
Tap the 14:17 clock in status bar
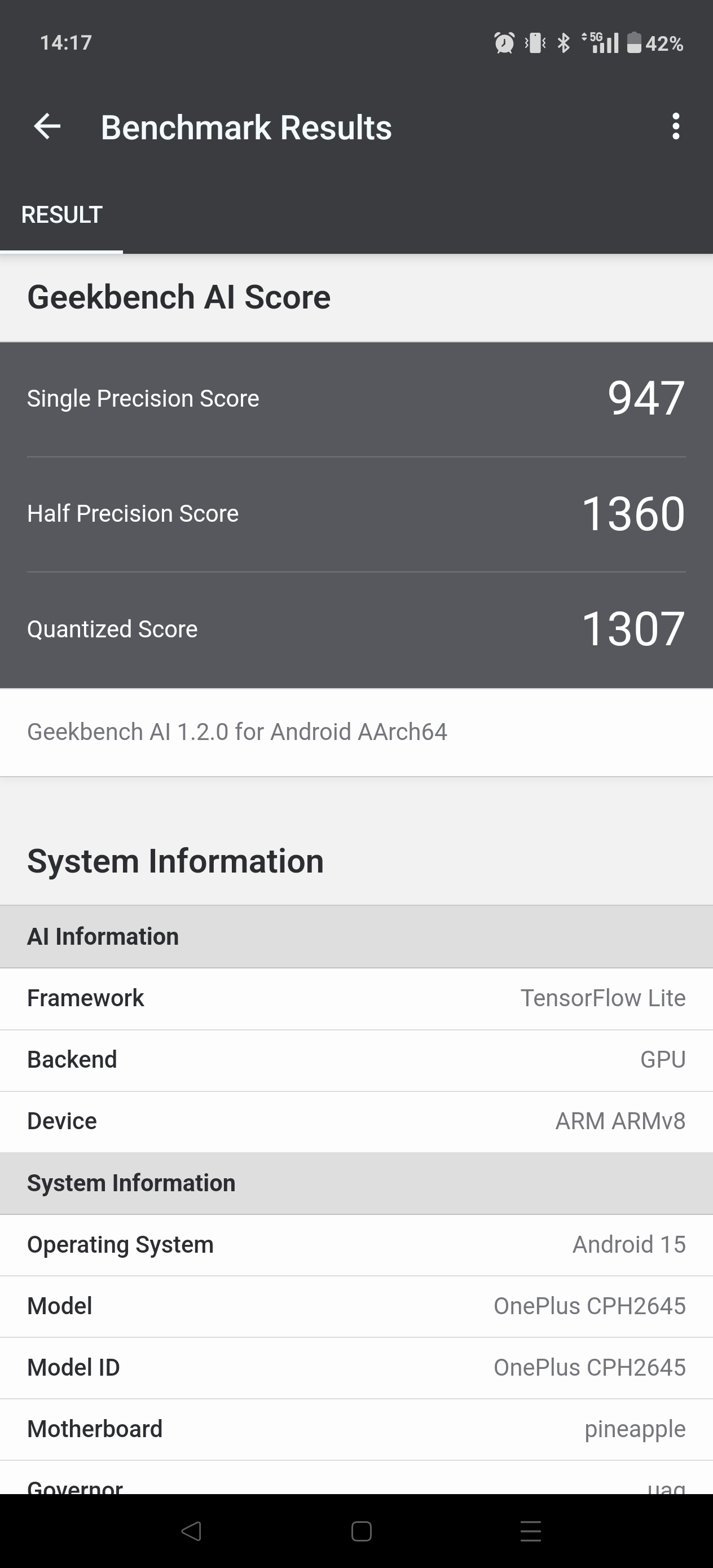pos(66,43)
